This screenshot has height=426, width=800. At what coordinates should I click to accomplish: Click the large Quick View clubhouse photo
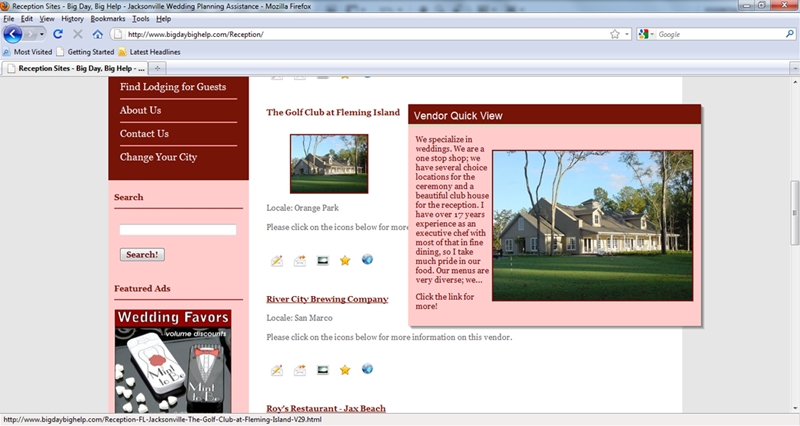[592, 225]
